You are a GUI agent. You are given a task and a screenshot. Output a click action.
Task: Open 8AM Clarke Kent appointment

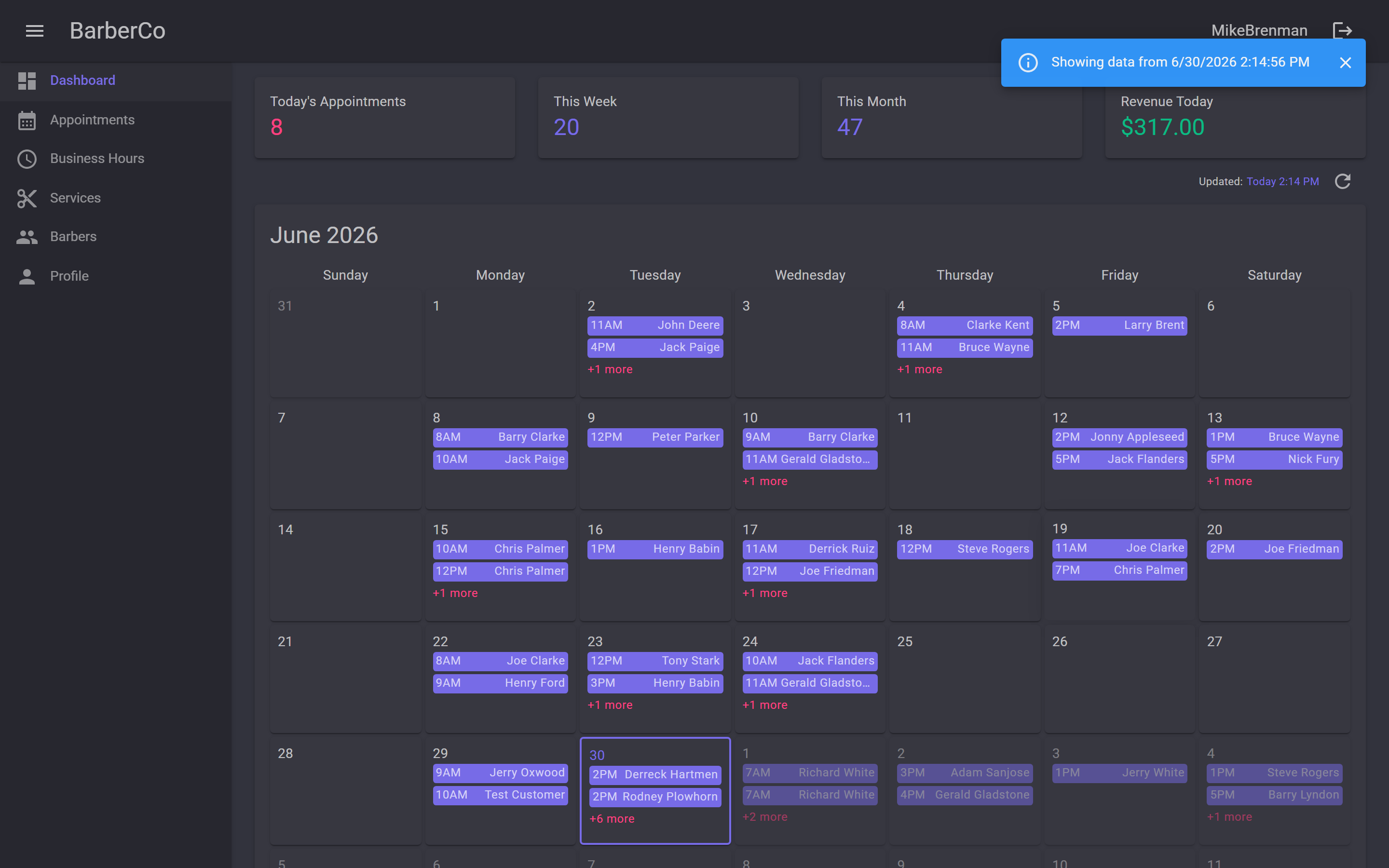[x=965, y=325]
